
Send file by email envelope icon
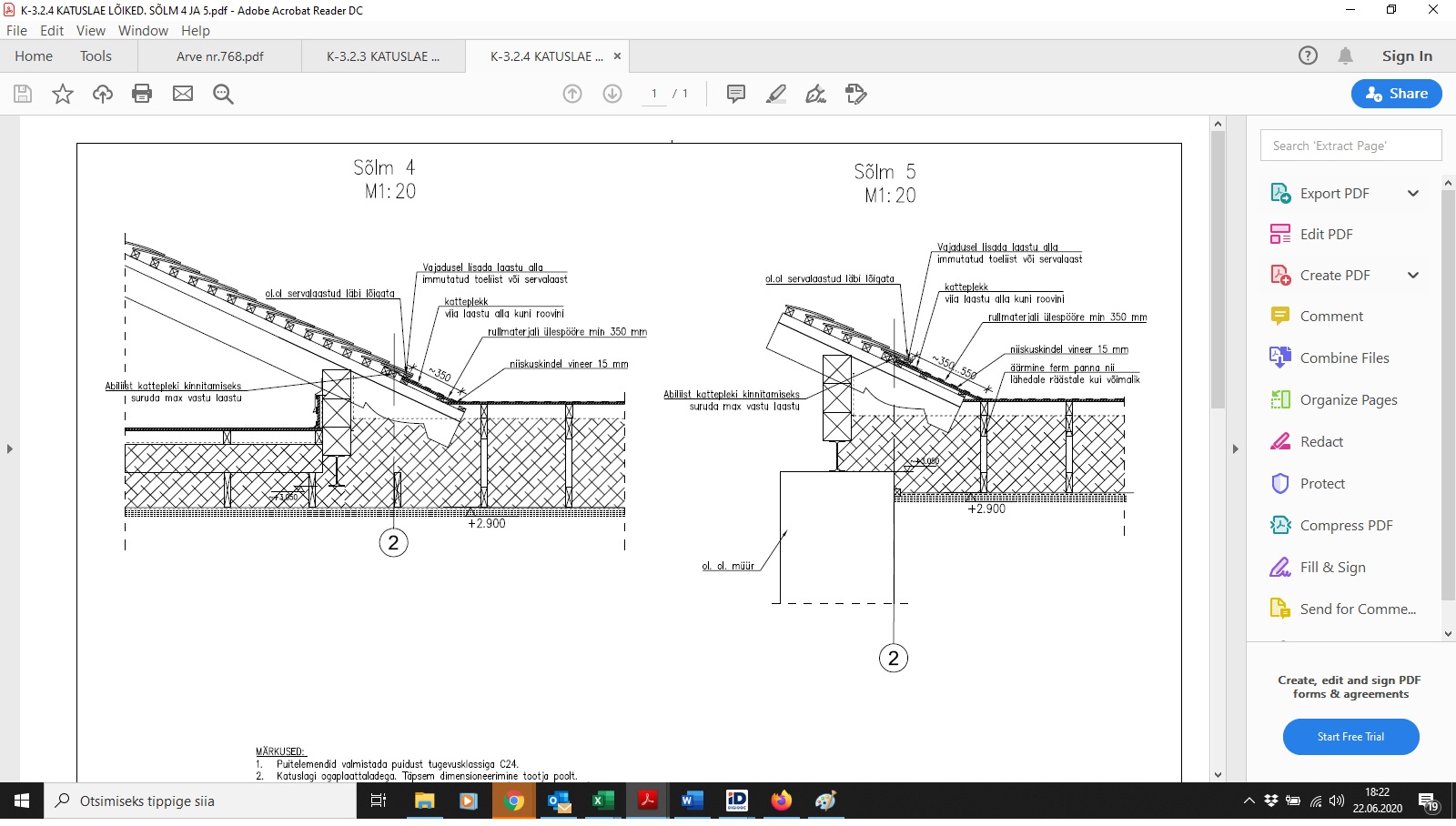[183, 94]
